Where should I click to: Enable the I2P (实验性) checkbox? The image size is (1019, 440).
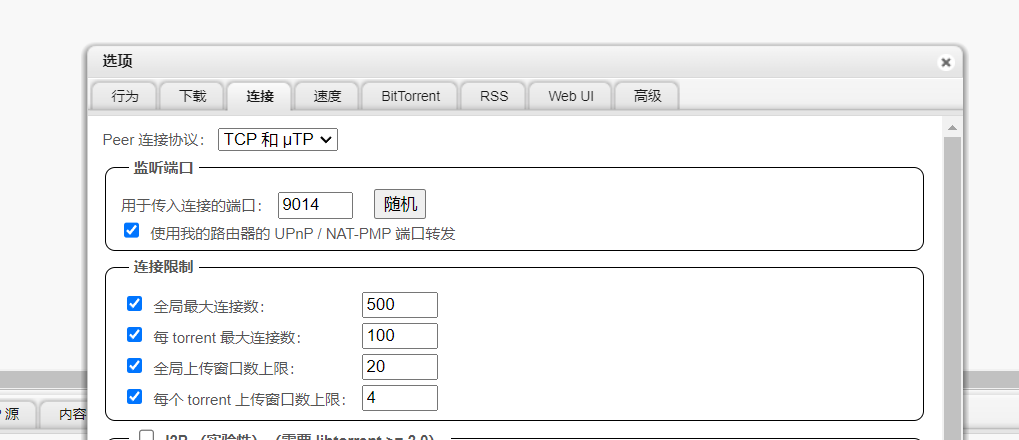pyautogui.click(x=147, y=435)
